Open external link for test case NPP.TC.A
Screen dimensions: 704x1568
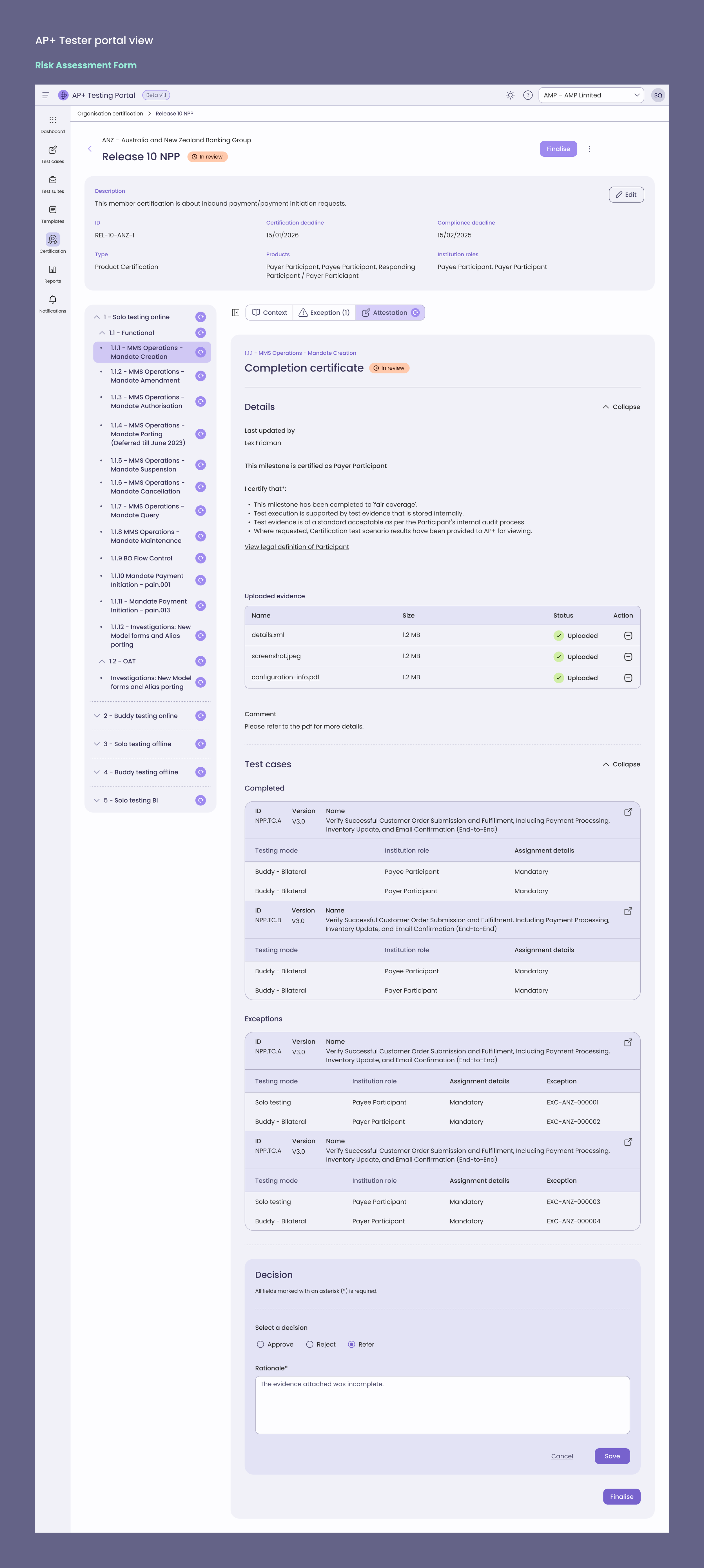628,812
